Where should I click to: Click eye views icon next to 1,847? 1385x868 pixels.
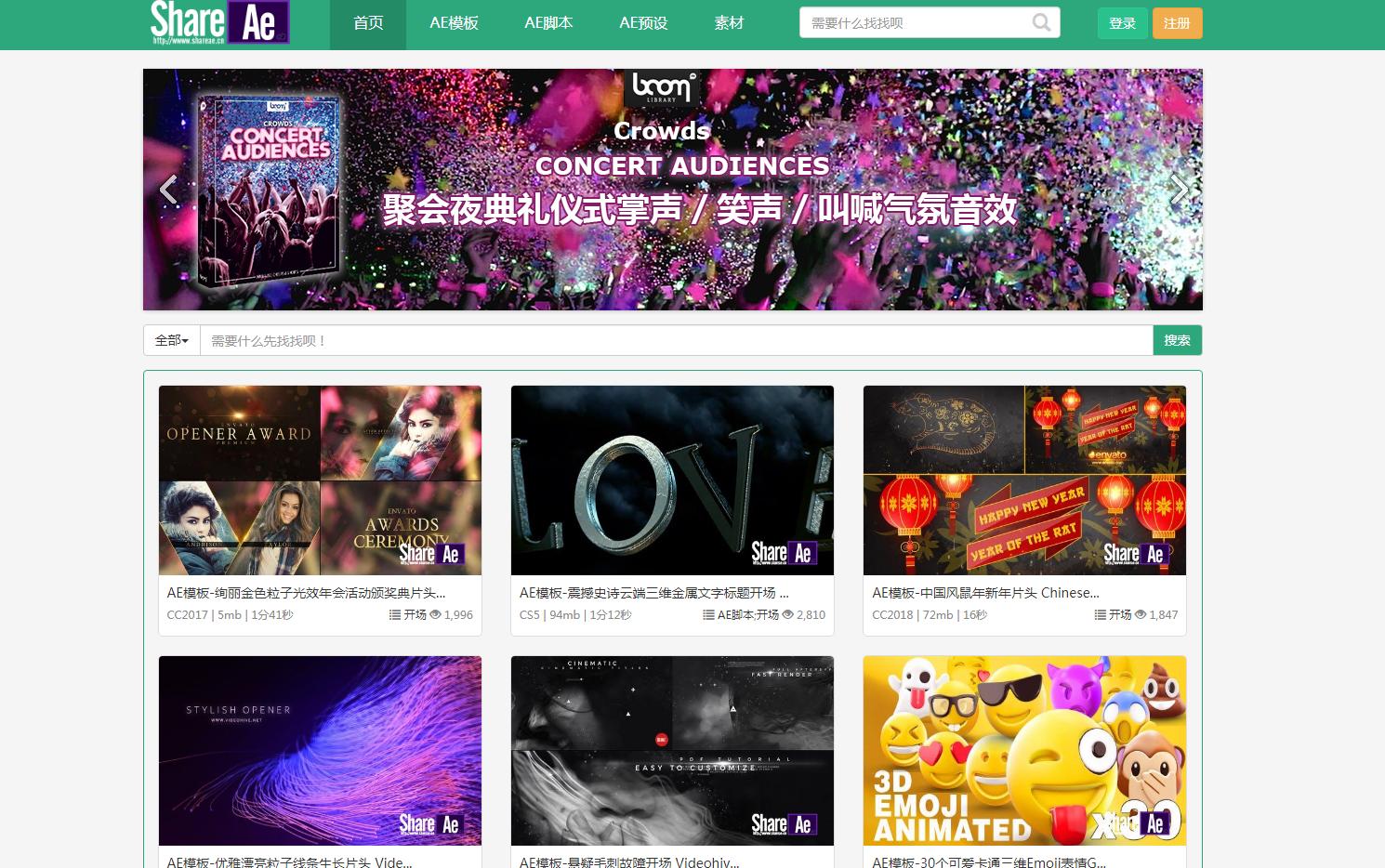pos(1141,615)
